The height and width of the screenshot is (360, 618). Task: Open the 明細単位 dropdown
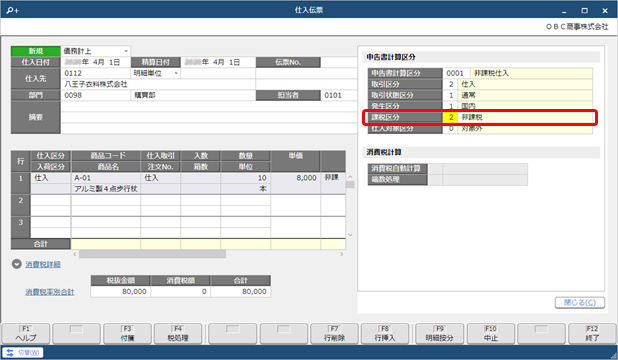176,73
